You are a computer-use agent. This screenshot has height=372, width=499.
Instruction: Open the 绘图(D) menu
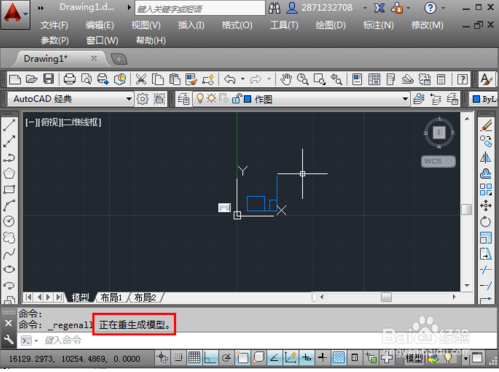330,25
